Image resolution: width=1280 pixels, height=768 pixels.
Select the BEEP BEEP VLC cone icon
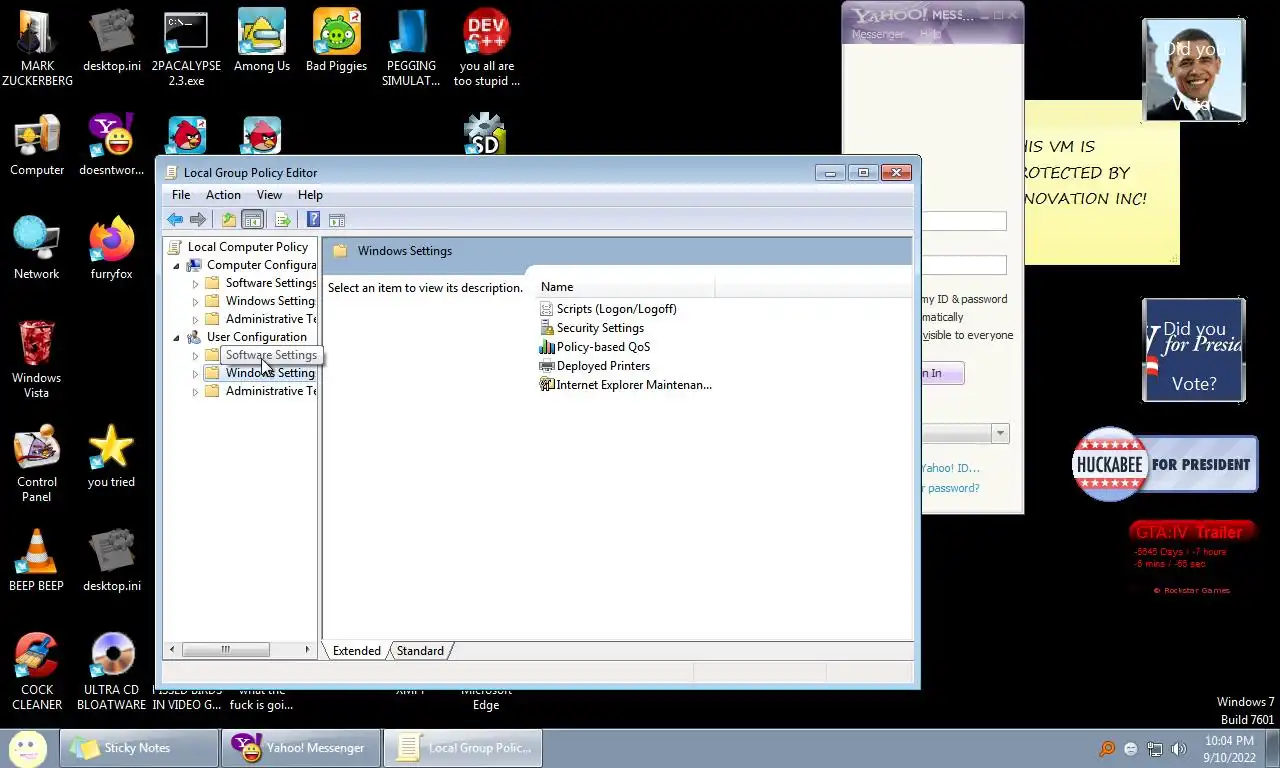click(37, 561)
